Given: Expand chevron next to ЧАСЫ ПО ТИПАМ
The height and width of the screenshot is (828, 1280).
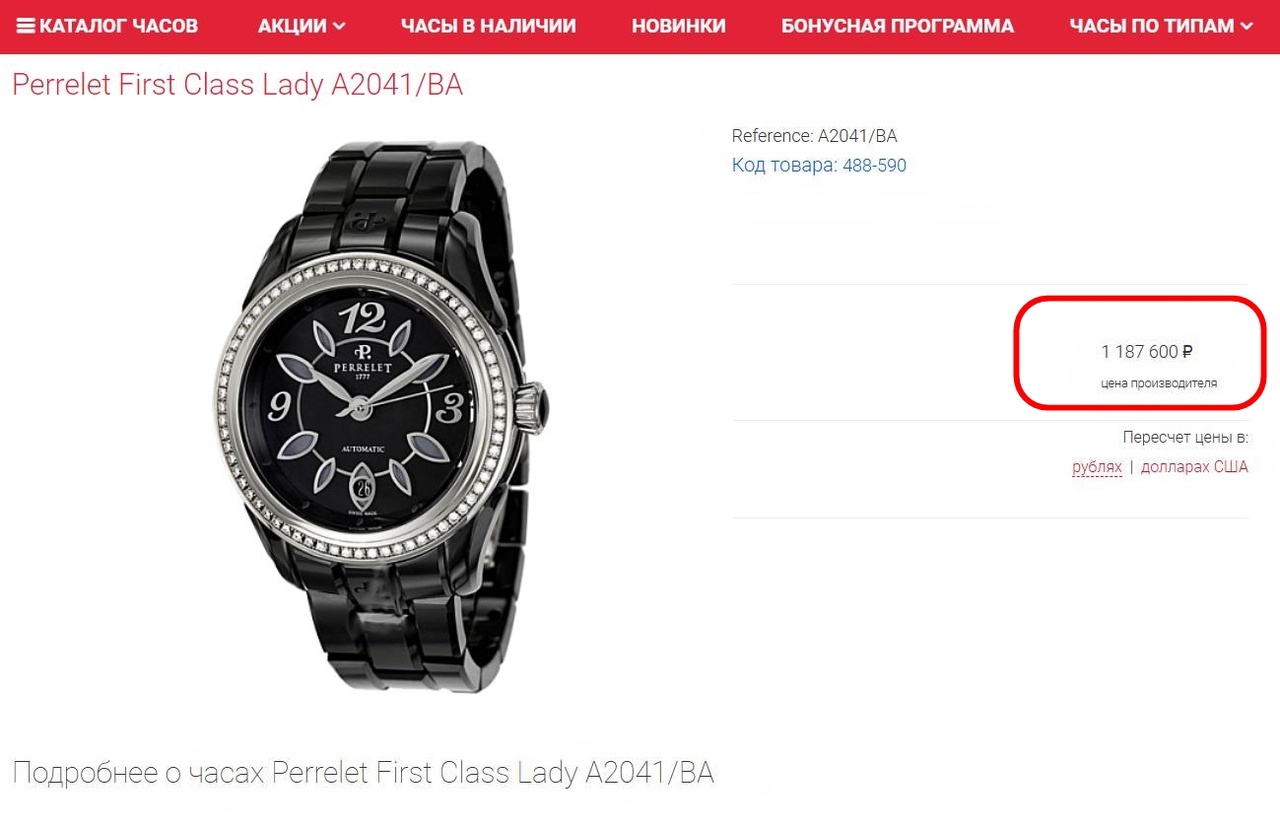Looking at the screenshot, I should (x=1247, y=27).
